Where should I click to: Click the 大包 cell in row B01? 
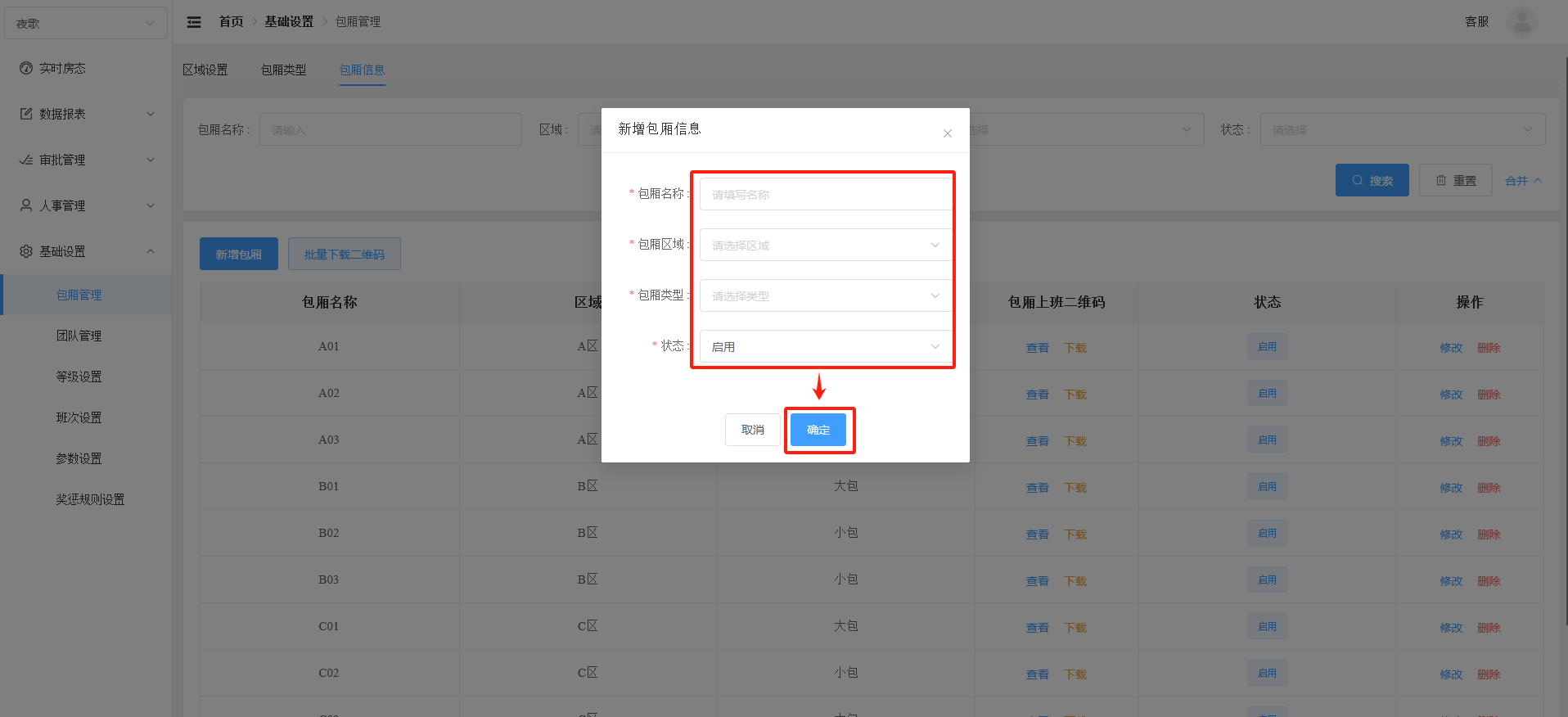pyautogui.click(x=846, y=486)
